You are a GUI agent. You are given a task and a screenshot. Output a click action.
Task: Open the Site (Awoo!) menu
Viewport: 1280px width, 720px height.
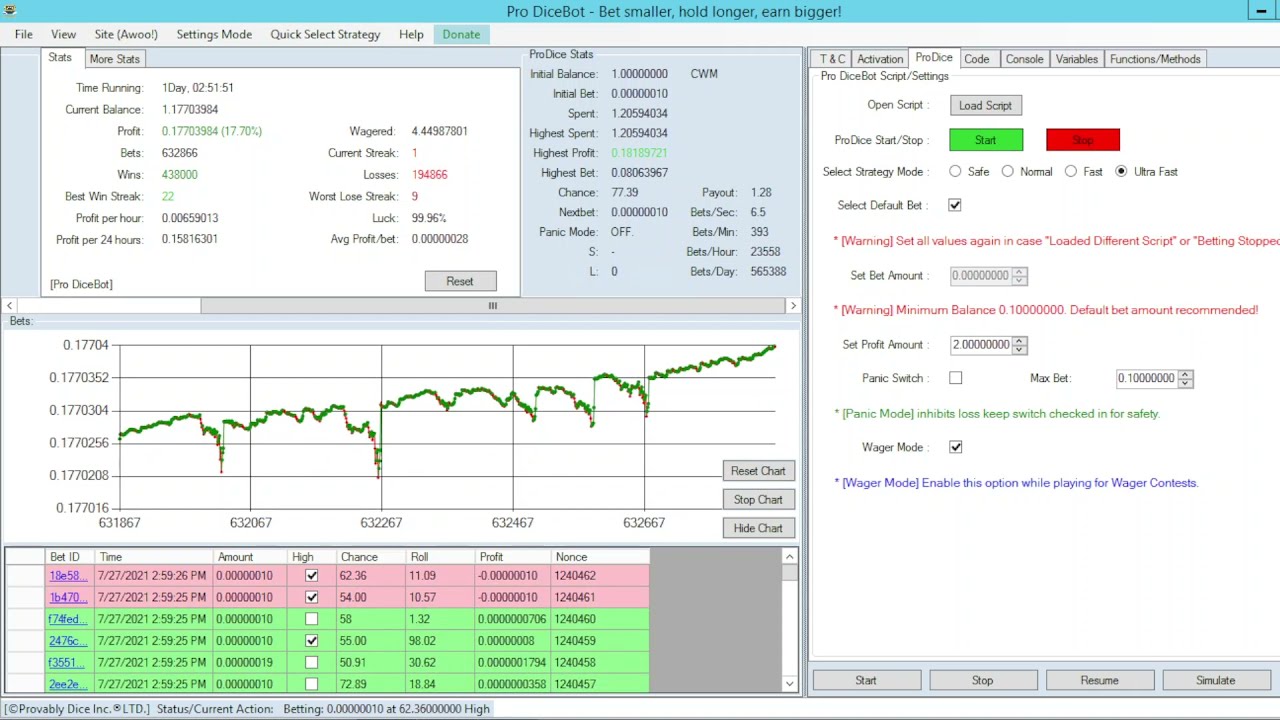pos(126,34)
